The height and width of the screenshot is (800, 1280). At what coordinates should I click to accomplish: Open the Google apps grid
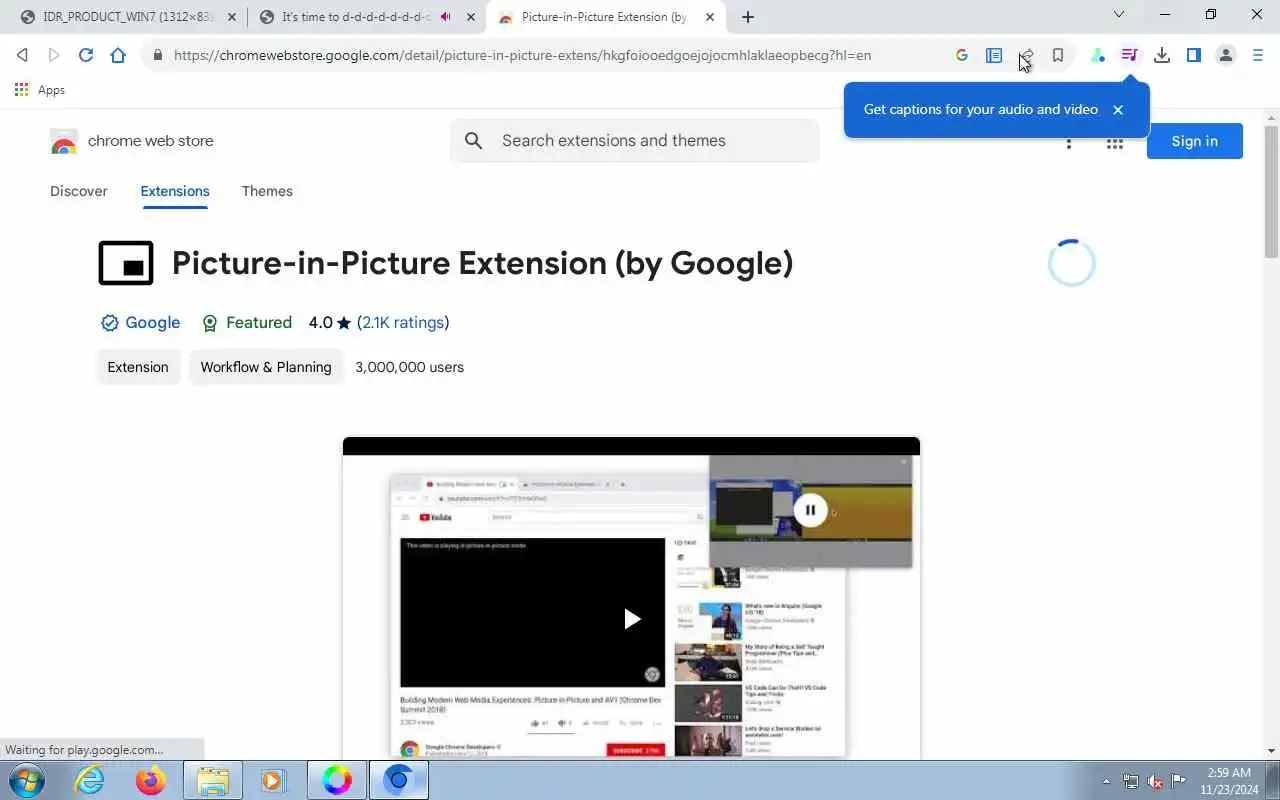[x=1115, y=143]
